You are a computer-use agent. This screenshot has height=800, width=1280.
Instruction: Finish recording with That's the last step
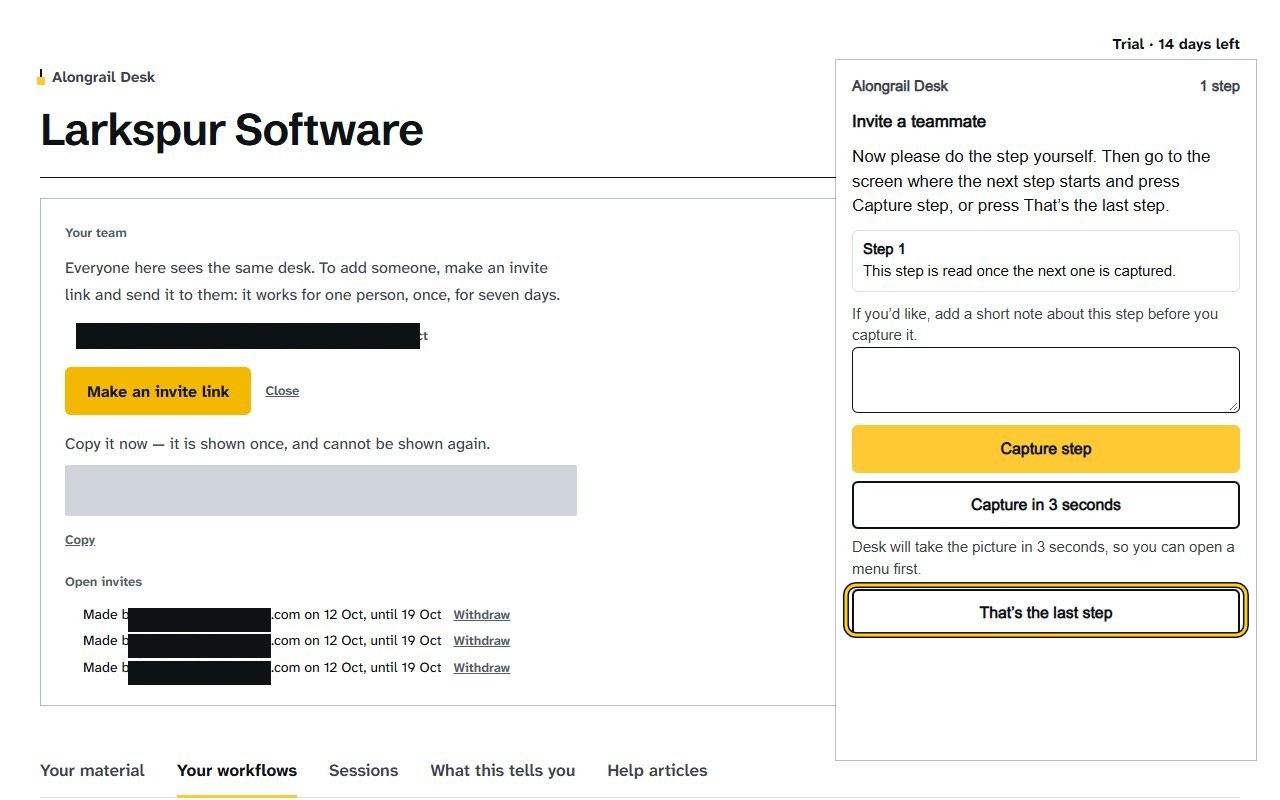[x=1046, y=613]
